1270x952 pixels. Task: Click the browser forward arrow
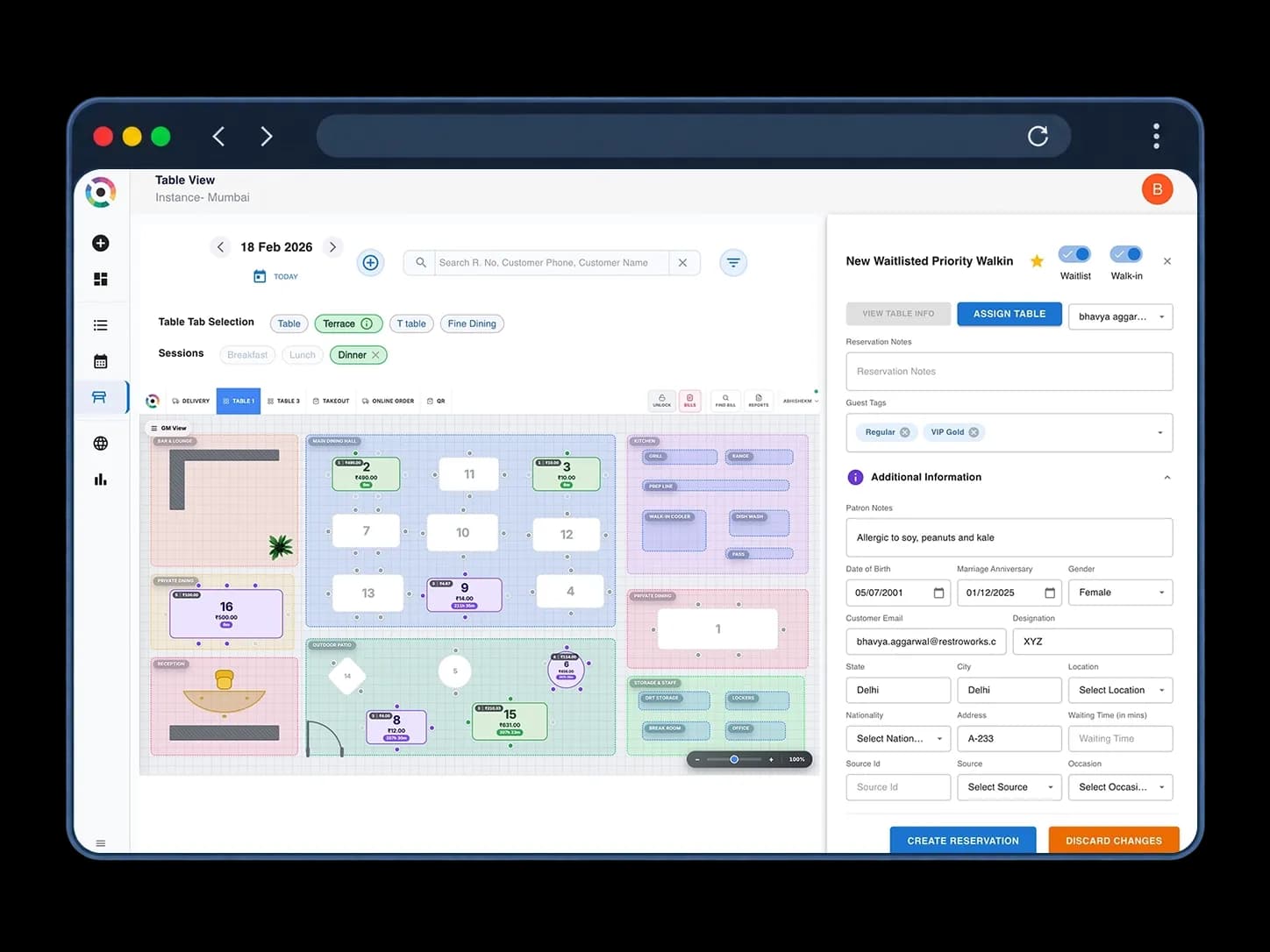click(267, 136)
